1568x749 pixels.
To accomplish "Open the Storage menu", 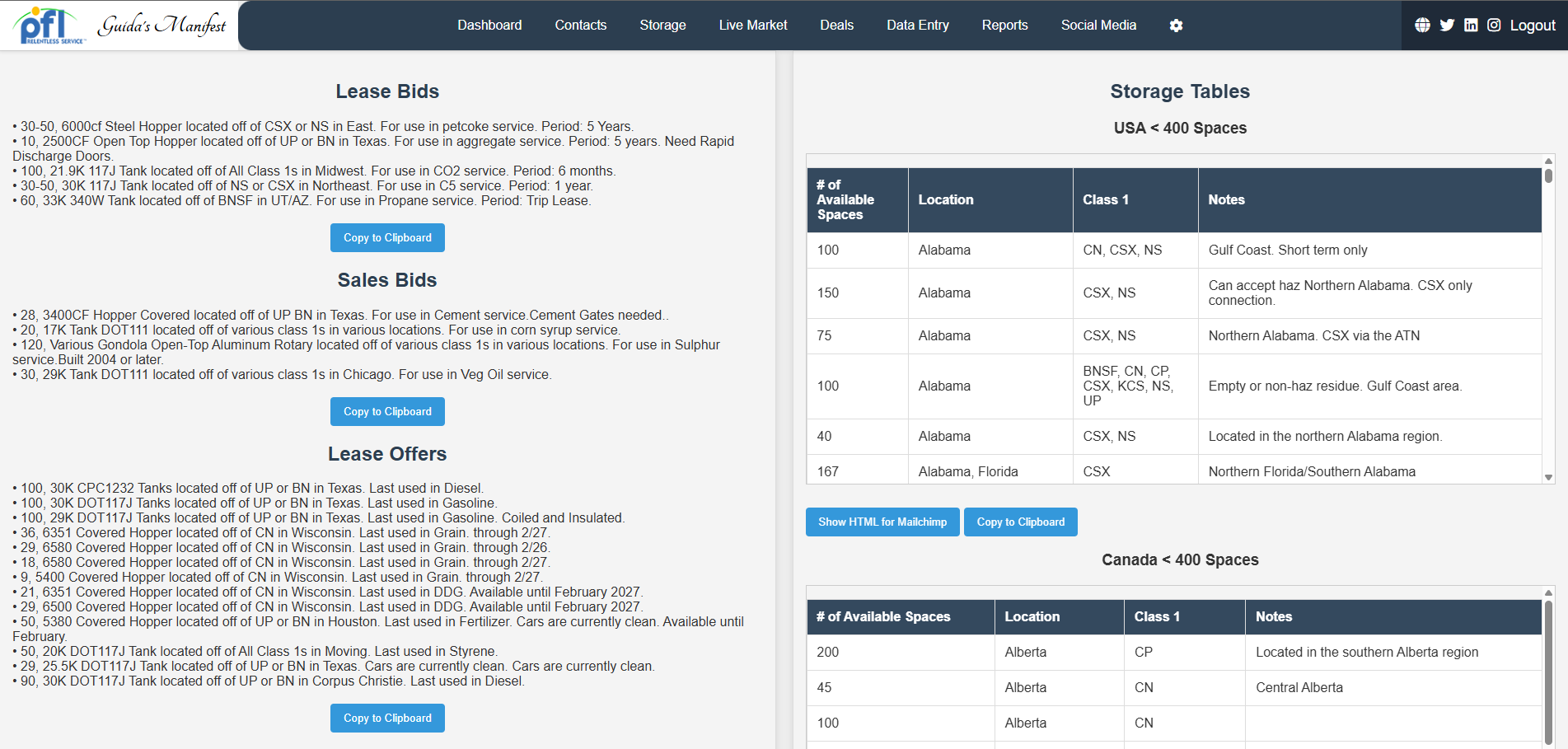I will point(662,26).
